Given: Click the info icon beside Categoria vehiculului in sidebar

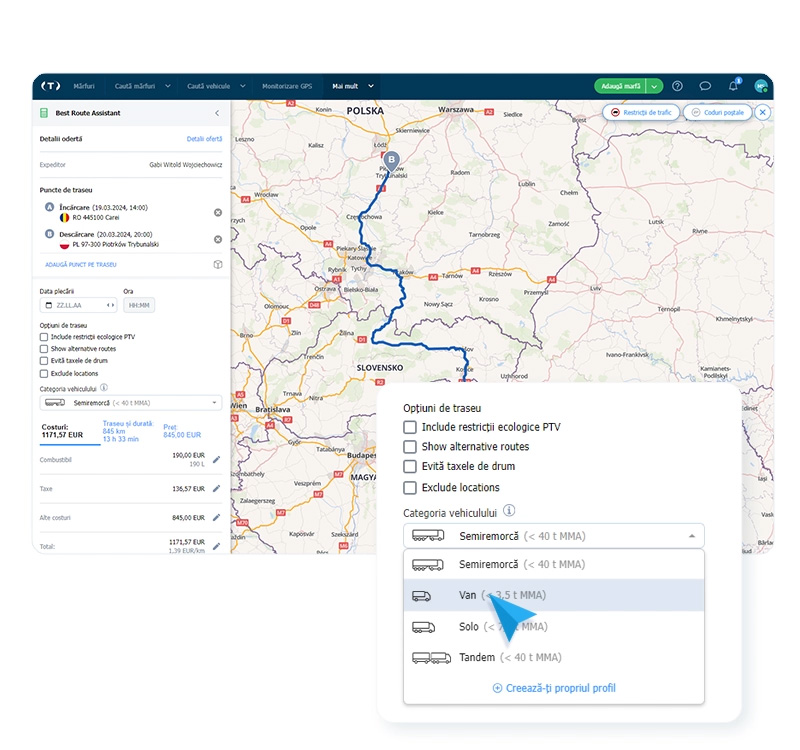Looking at the screenshot, I should [x=104, y=388].
